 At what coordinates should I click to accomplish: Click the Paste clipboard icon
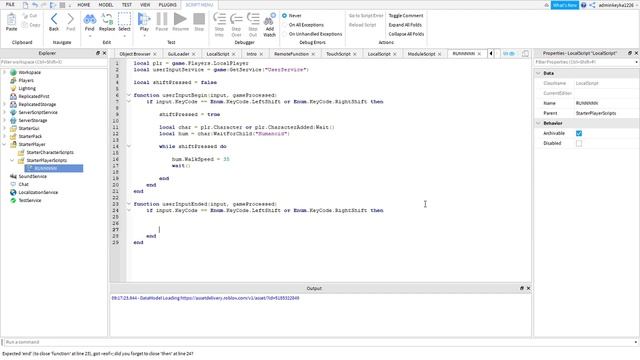11,19
